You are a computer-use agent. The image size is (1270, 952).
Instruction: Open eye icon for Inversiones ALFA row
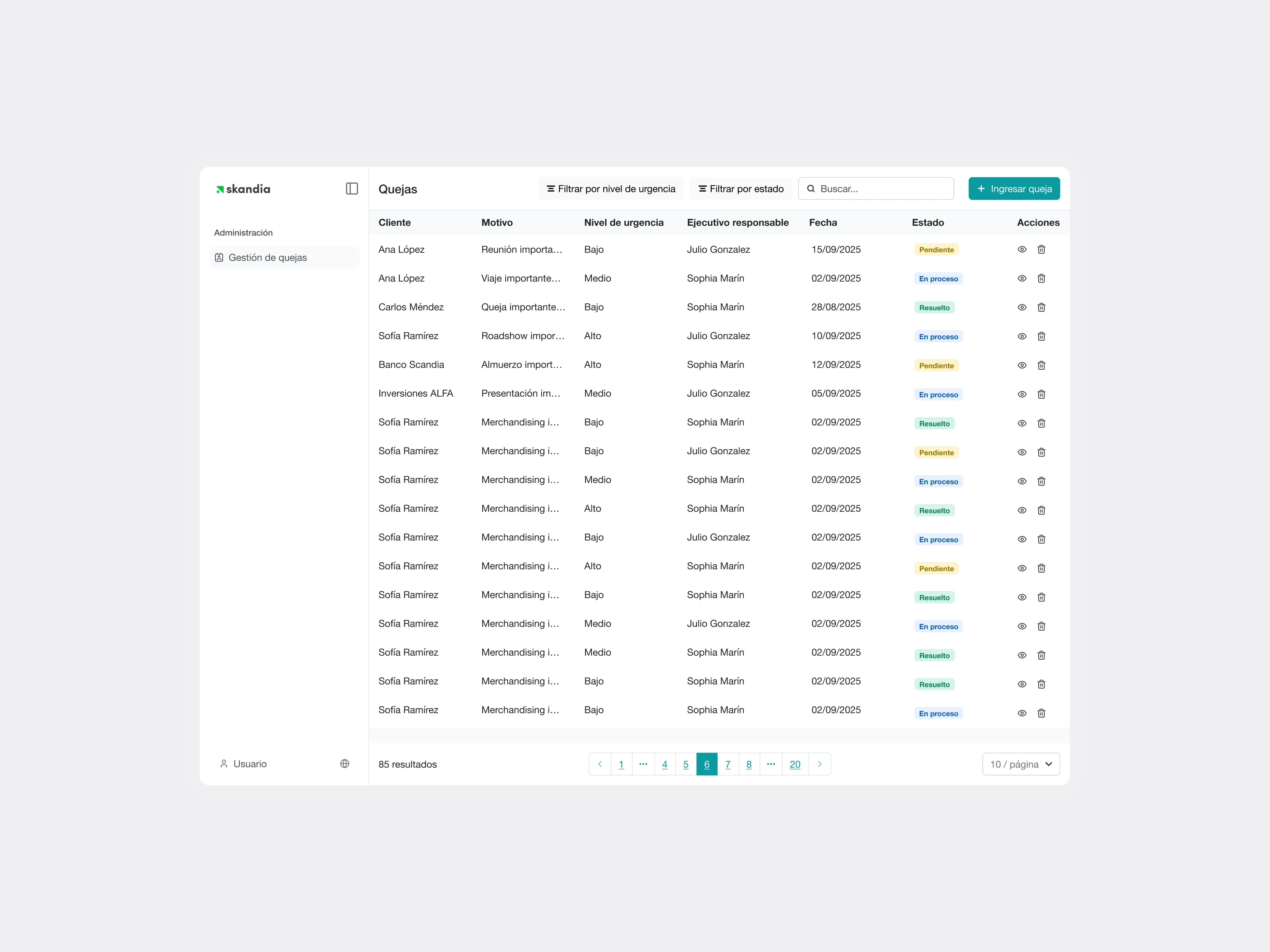tap(1022, 394)
